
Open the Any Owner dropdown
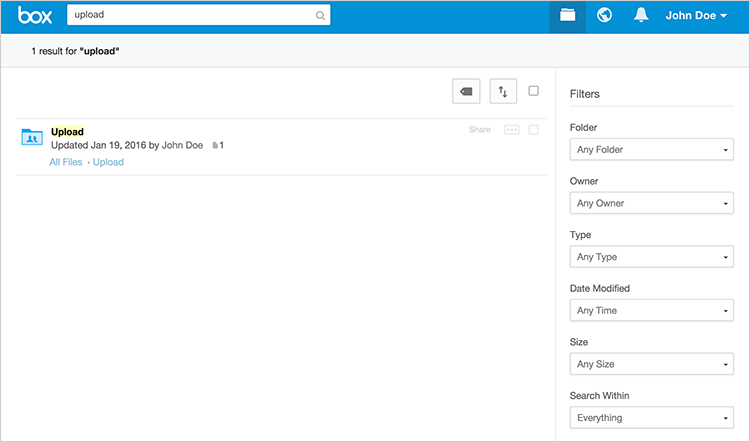click(651, 203)
